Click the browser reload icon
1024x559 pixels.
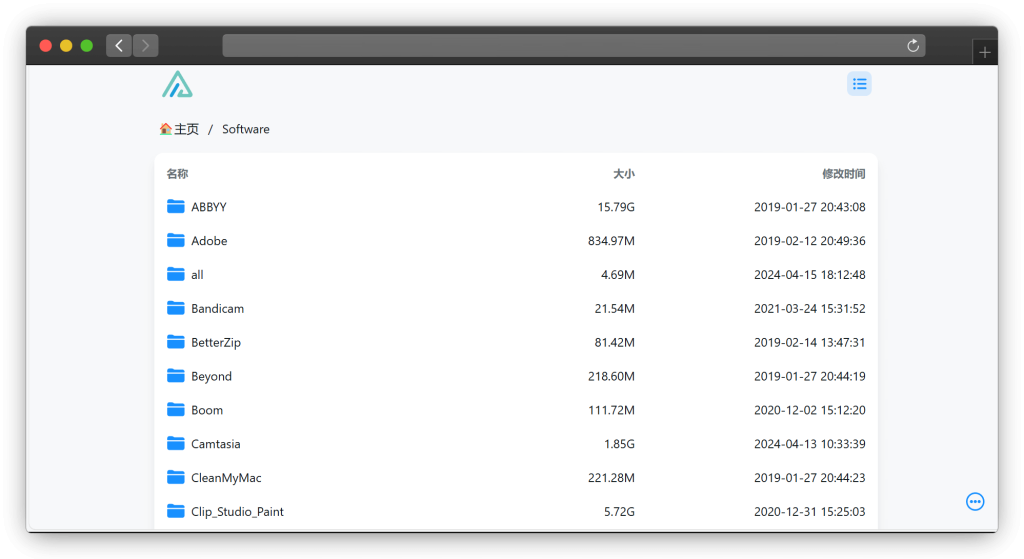click(912, 46)
